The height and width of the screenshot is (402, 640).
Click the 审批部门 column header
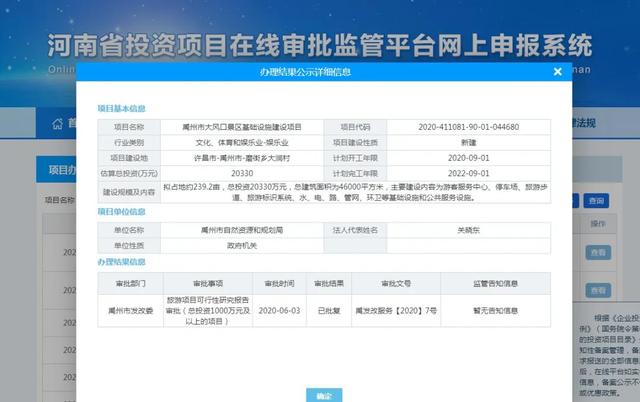[131, 283]
